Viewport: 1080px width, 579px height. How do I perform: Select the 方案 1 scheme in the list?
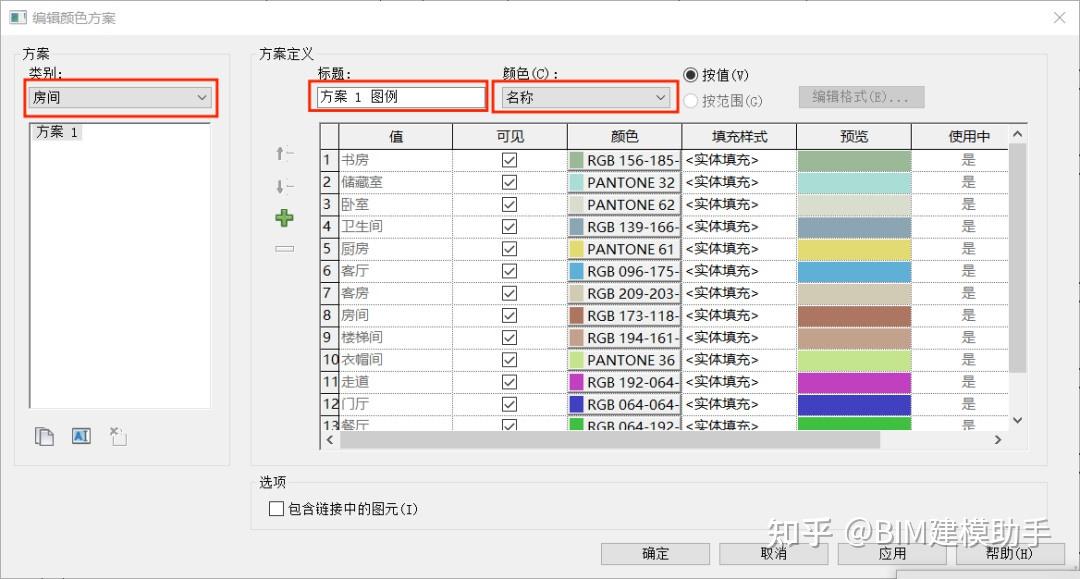(x=57, y=131)
